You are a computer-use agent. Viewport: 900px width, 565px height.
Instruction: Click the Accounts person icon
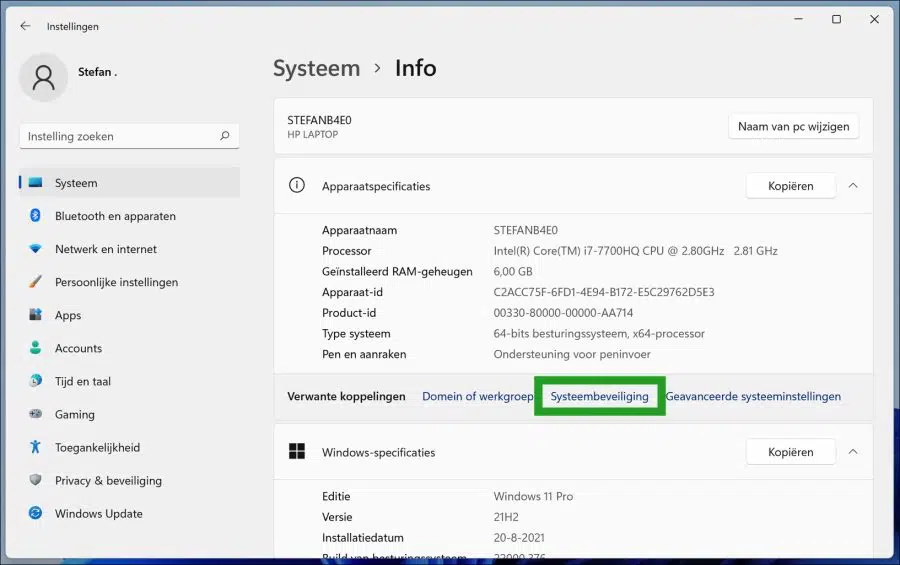click(36, 348)
